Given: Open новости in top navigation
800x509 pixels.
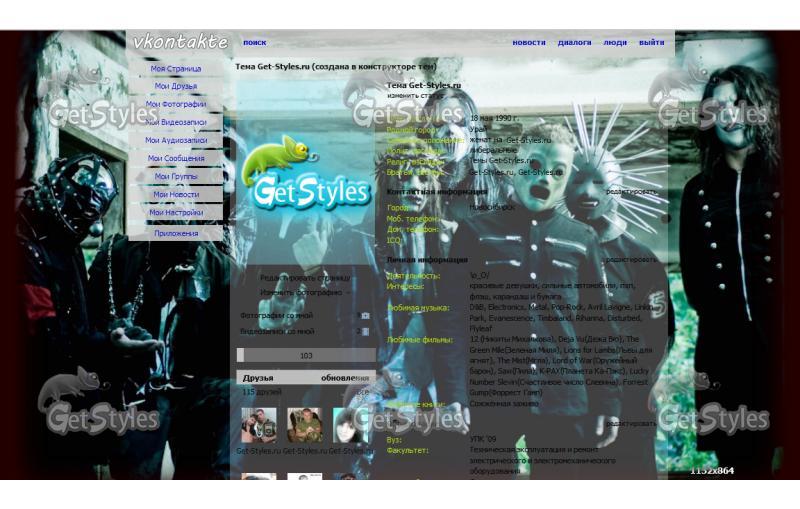Looking at the screenshot, I should click(x=529, y=43).
